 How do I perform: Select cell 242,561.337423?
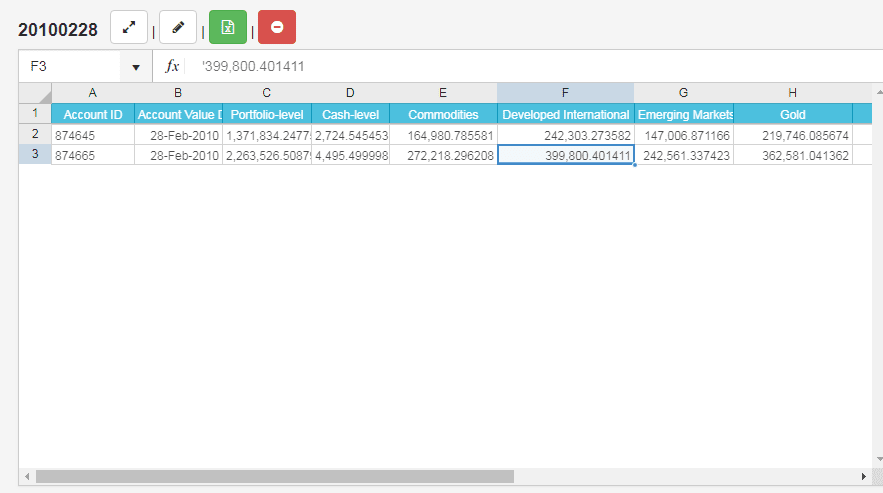pyautogui.click(x=683, y=155)
